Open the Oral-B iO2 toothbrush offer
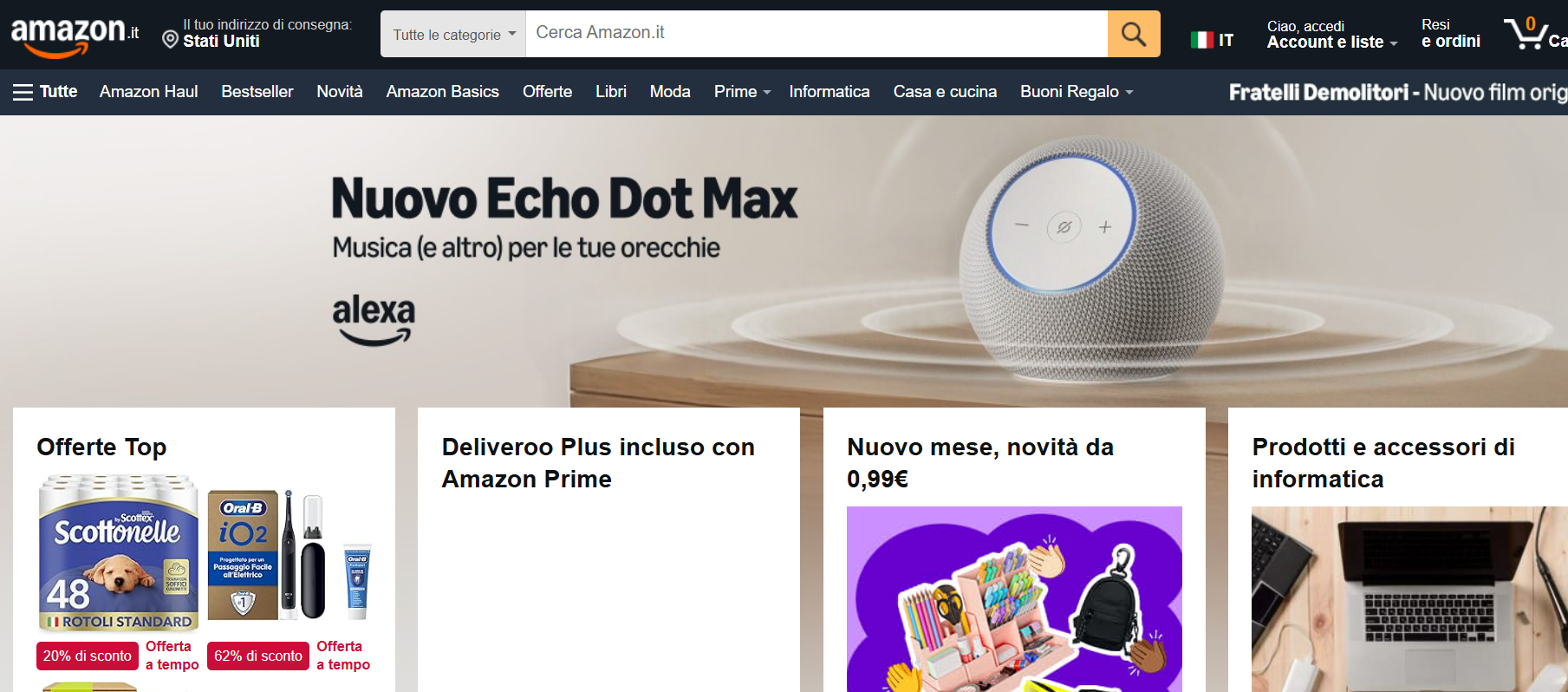The width and height of the screenshot is (1568, 692). pos(290,555)
